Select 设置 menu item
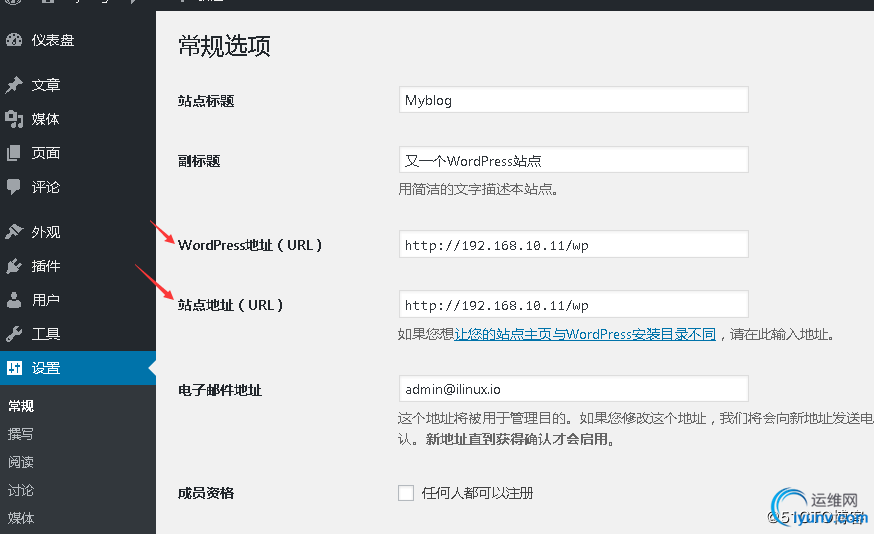Image resolution: width=874 pixels, height=534 pixels. 46,368
